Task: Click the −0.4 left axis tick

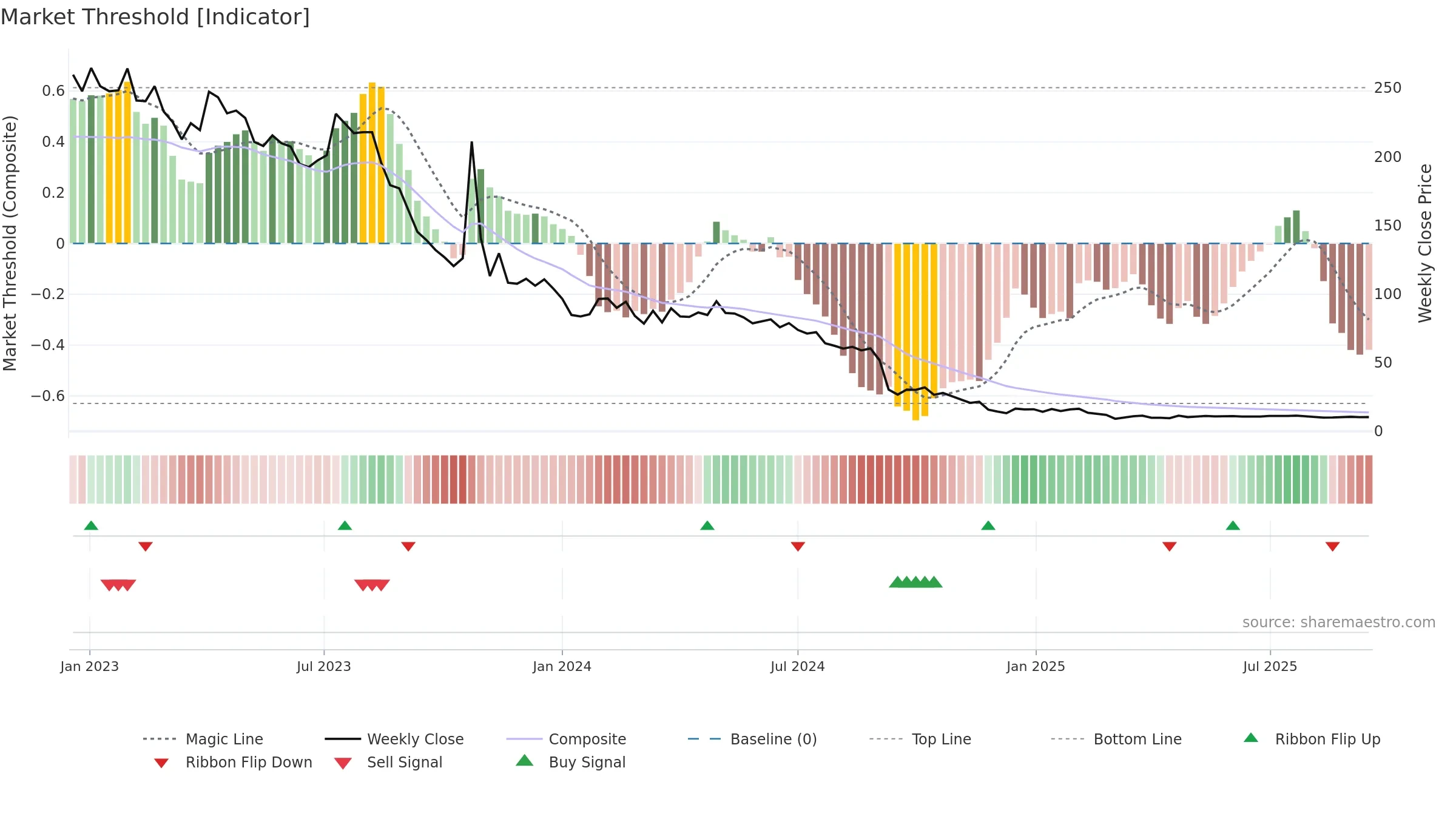Action: click(x=48, y=345)
